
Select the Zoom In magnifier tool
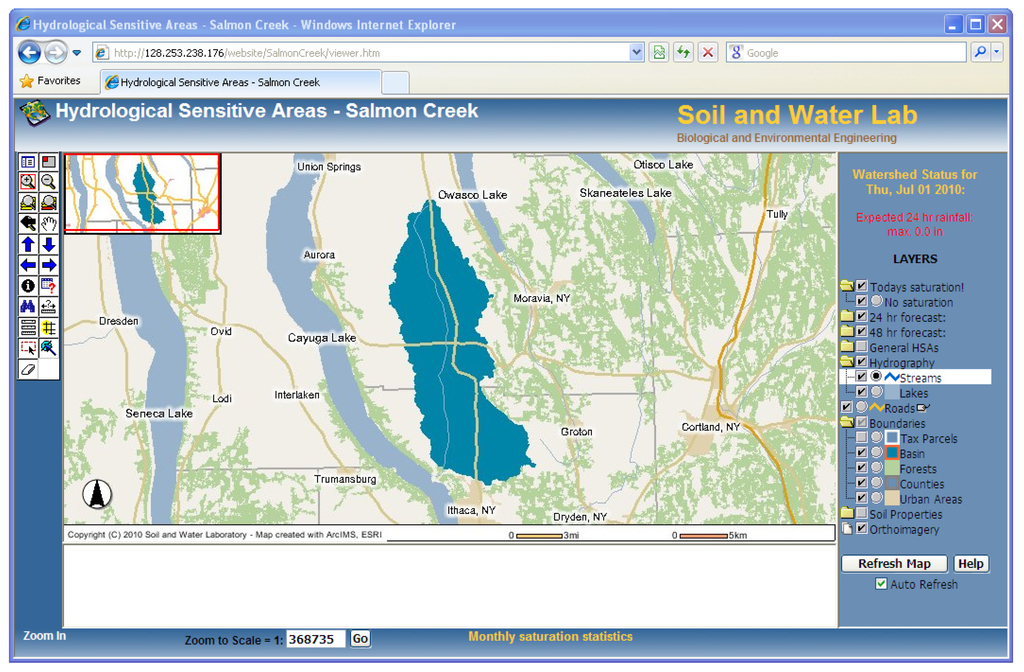point(28,181)
